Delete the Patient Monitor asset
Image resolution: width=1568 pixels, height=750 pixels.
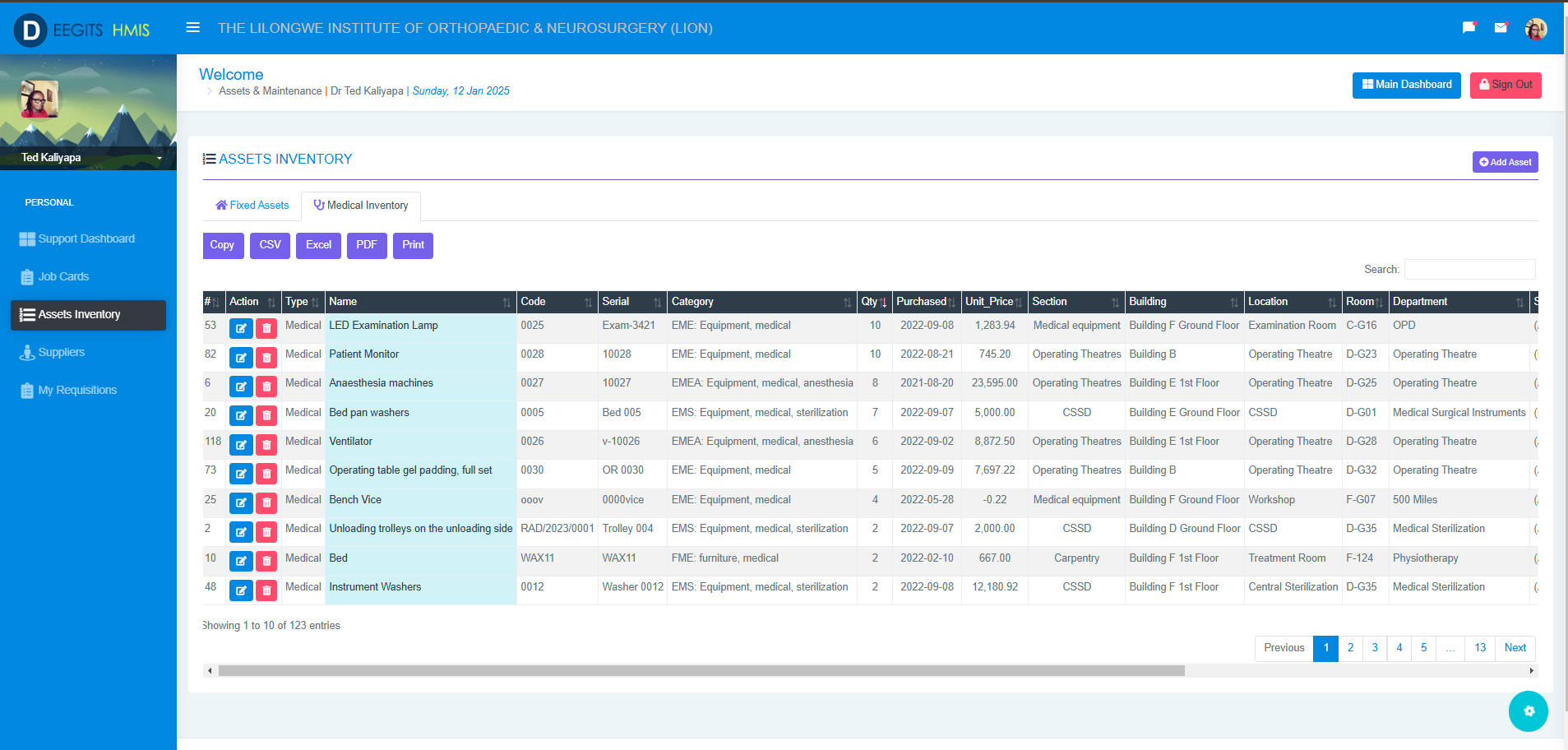(266, 358)
